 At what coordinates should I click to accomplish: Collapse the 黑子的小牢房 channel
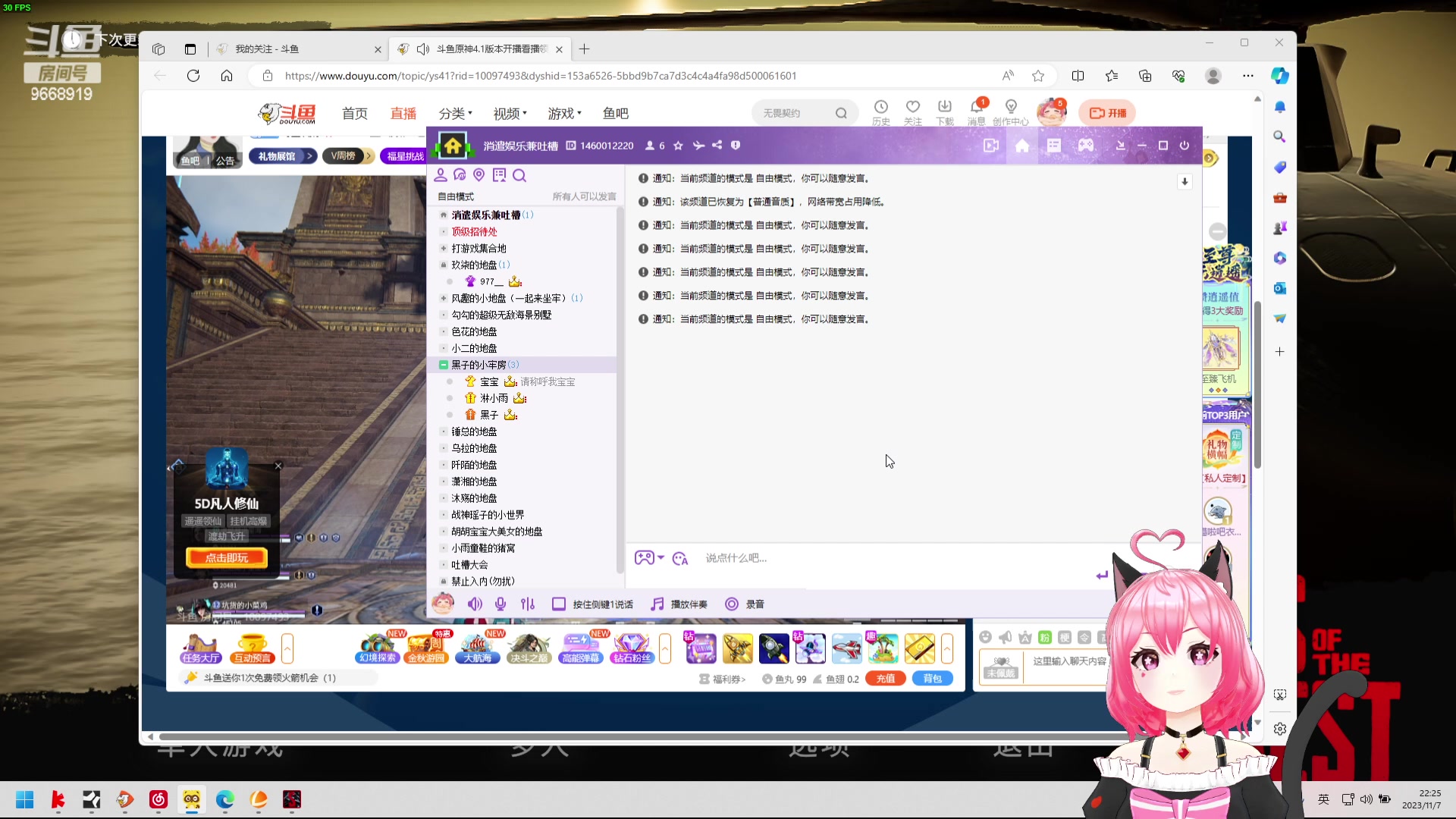point(444,366)
